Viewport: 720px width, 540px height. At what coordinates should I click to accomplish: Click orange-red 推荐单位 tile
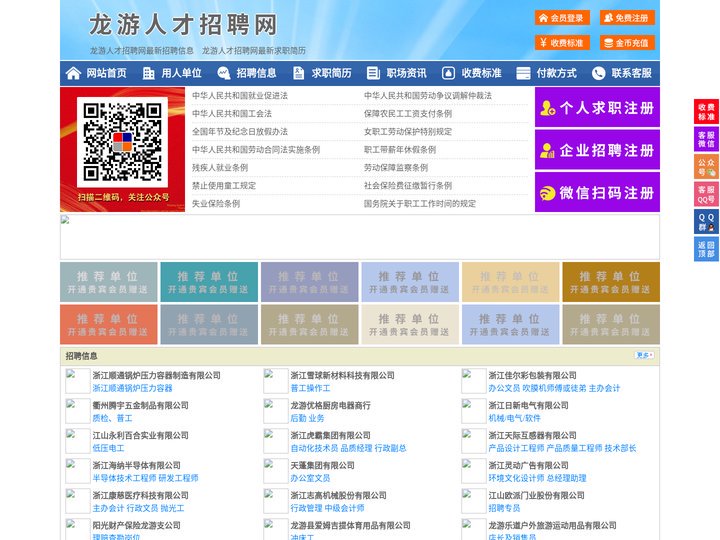[109, 324]
